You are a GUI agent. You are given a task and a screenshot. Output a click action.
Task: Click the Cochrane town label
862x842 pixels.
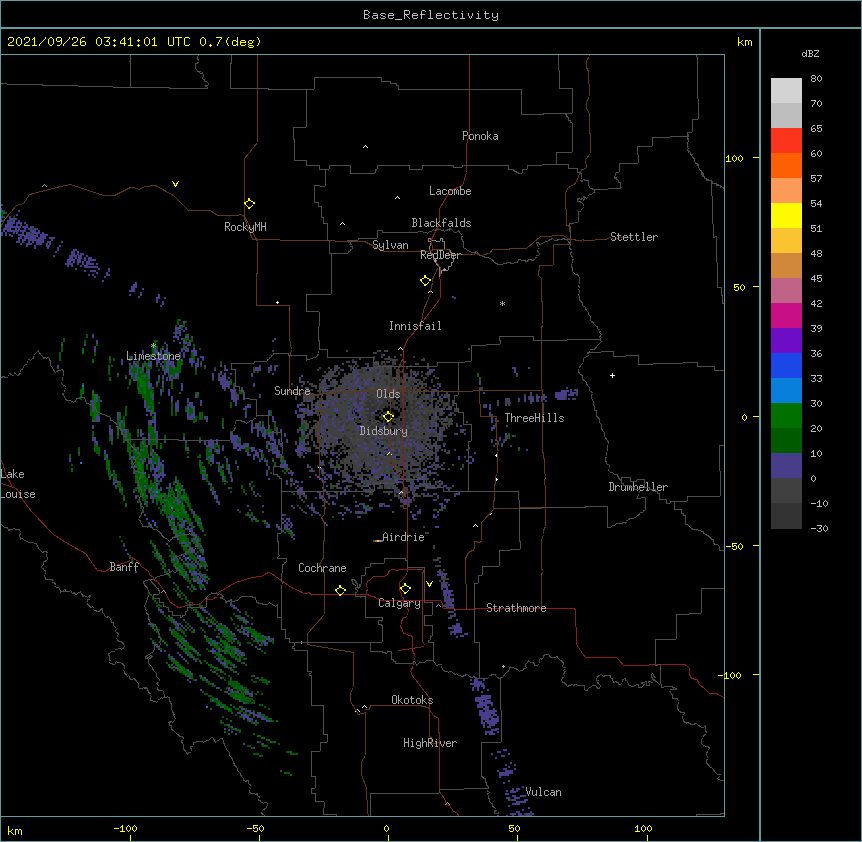322,568
